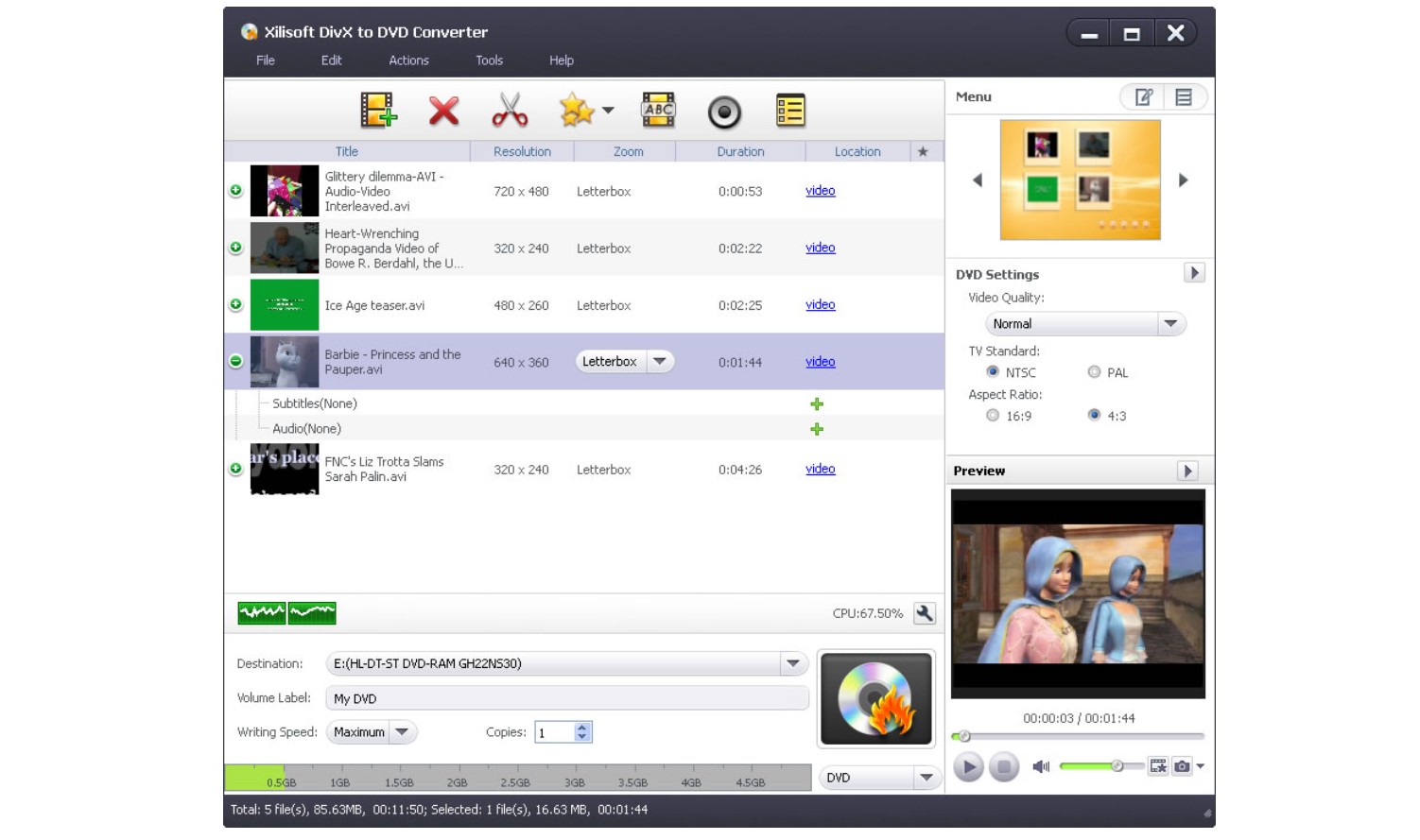1420x840 pixels.
Task: Choose 16:9 aspect ratio
Action: pos(993,416)
